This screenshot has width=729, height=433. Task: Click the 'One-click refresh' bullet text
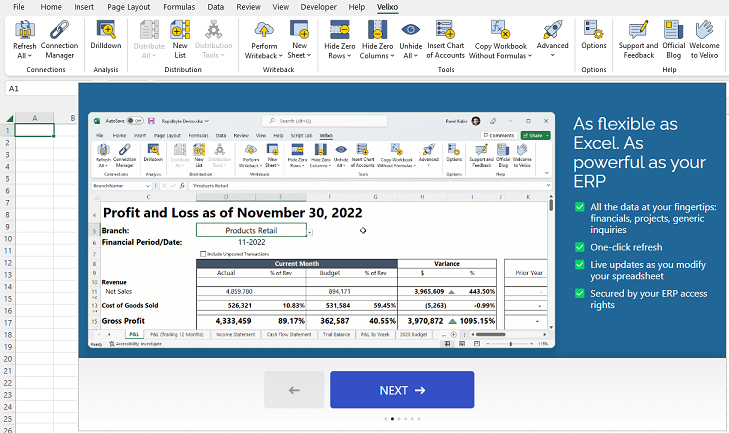click(626, 247)
